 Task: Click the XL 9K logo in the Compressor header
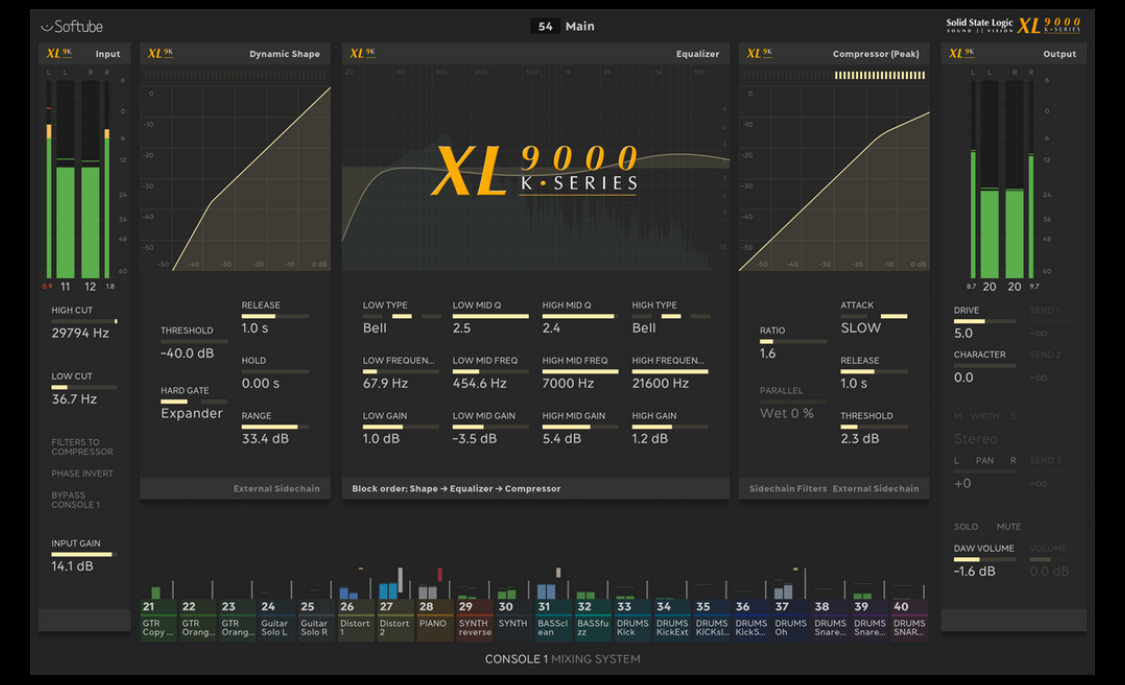click(x=759, y=53)
